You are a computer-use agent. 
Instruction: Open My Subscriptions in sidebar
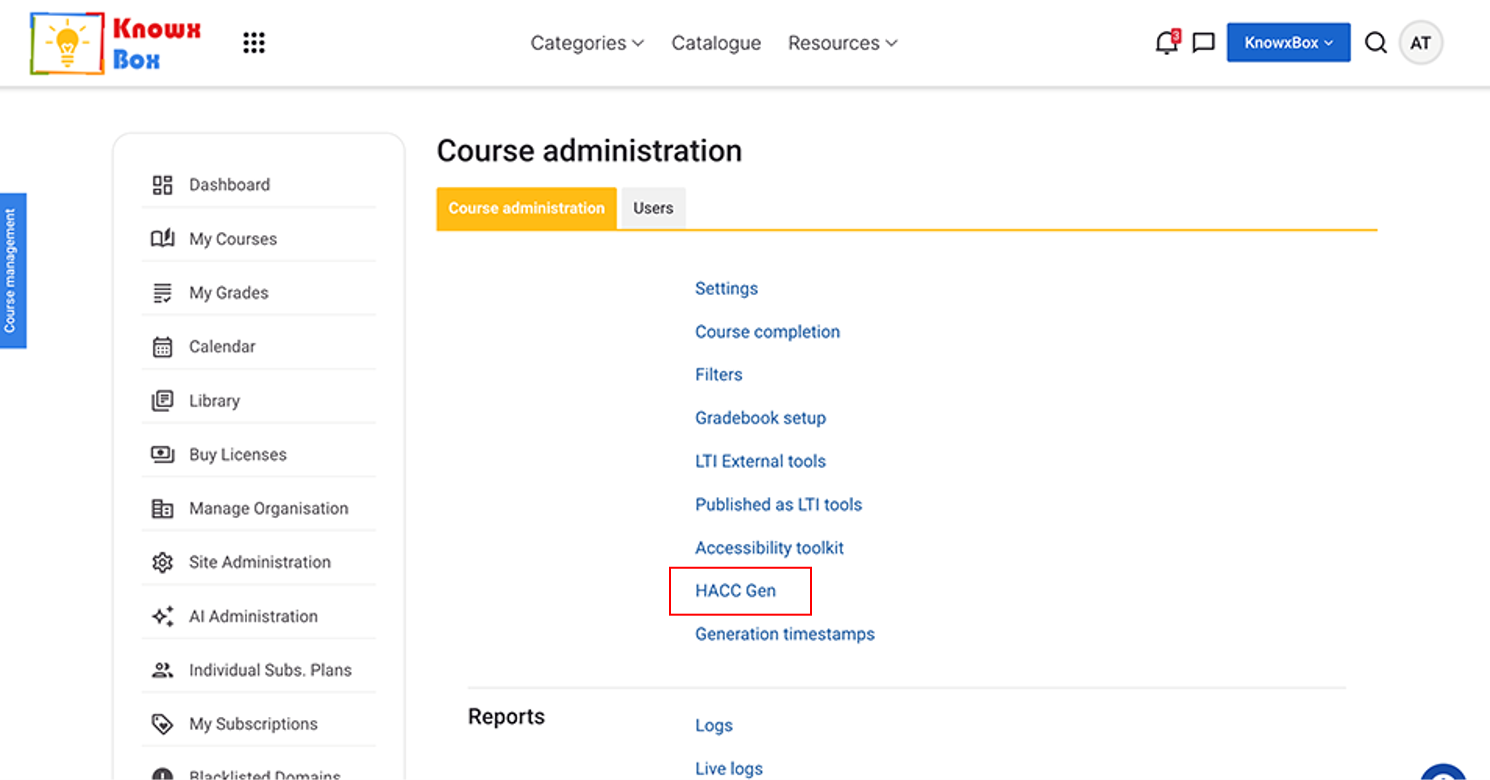tap(253, 724)
